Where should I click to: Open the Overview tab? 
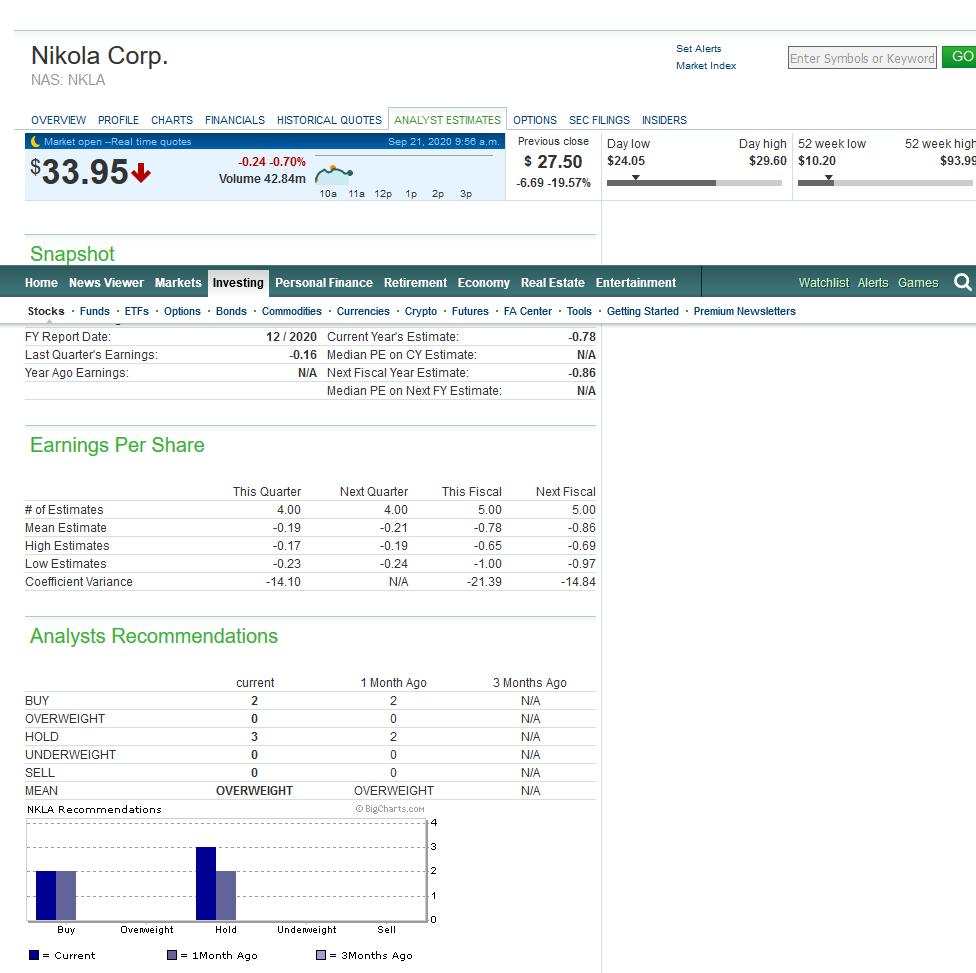pos(59,120)
